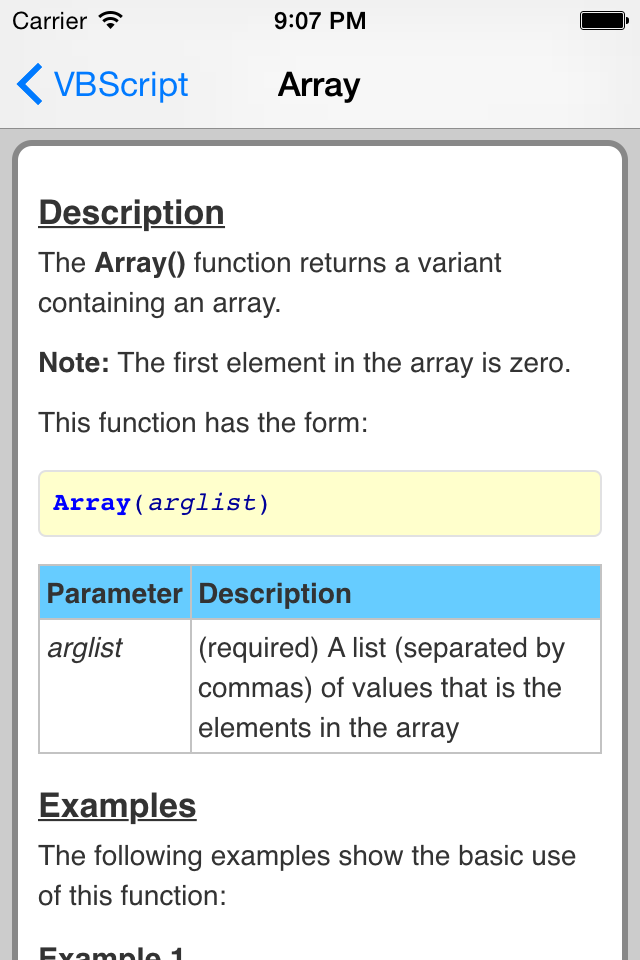Viewport: 640px width, 960px height.
Task: Select the arglist cell in parameter table
Action: click(85, 648)
